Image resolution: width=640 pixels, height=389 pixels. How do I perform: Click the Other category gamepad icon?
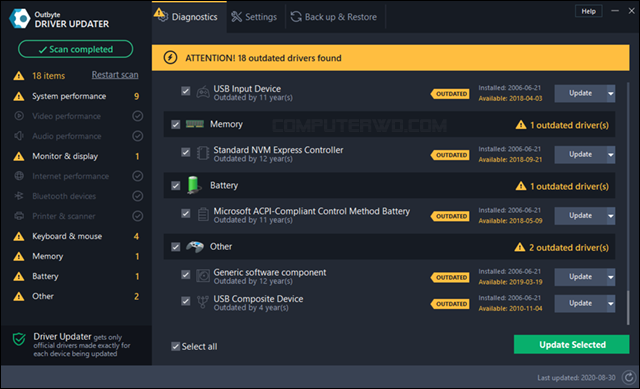click(195, 247)
